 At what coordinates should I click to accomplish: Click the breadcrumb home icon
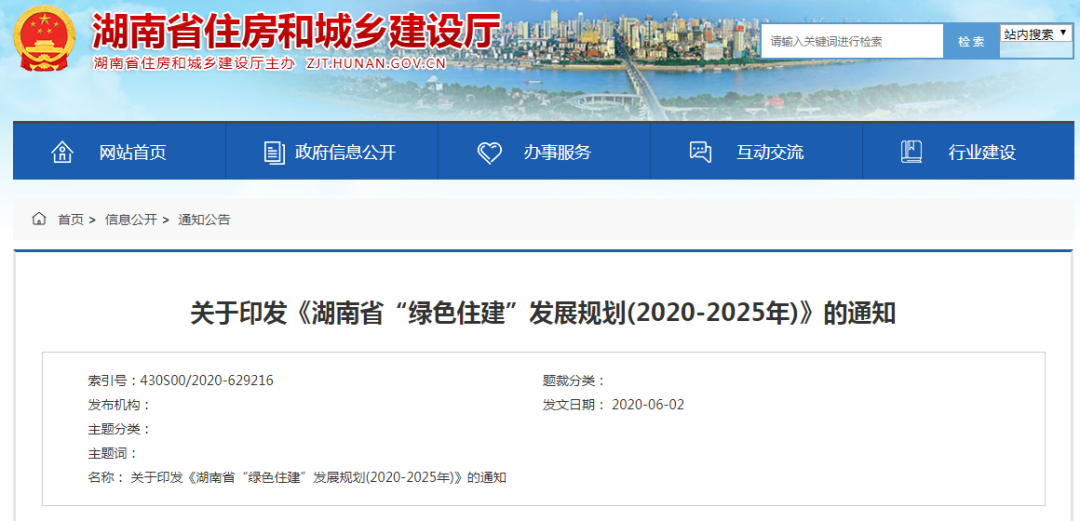(39, 219)
